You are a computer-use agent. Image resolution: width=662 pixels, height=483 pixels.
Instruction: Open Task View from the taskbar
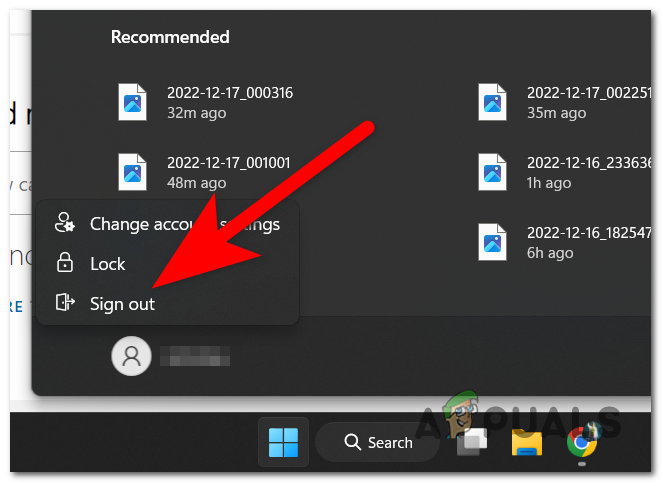(472, 442)
